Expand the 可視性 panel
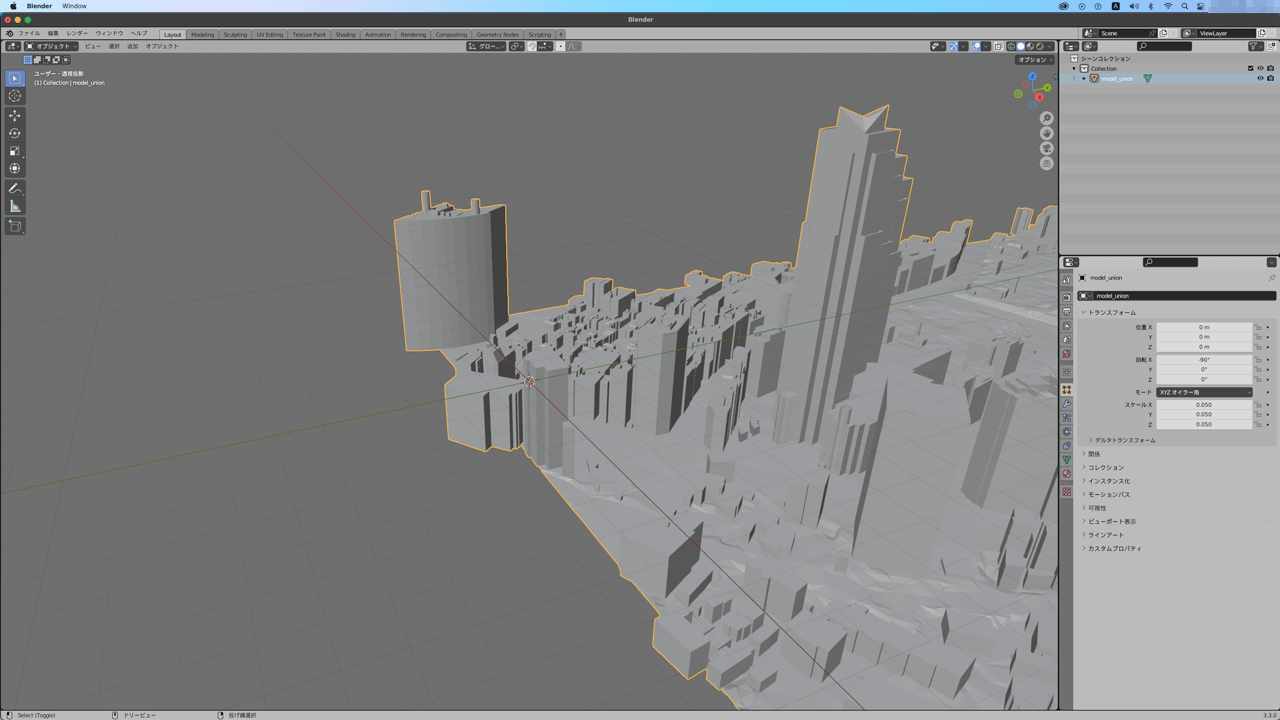1280x720 pixels. point(1095,508)
